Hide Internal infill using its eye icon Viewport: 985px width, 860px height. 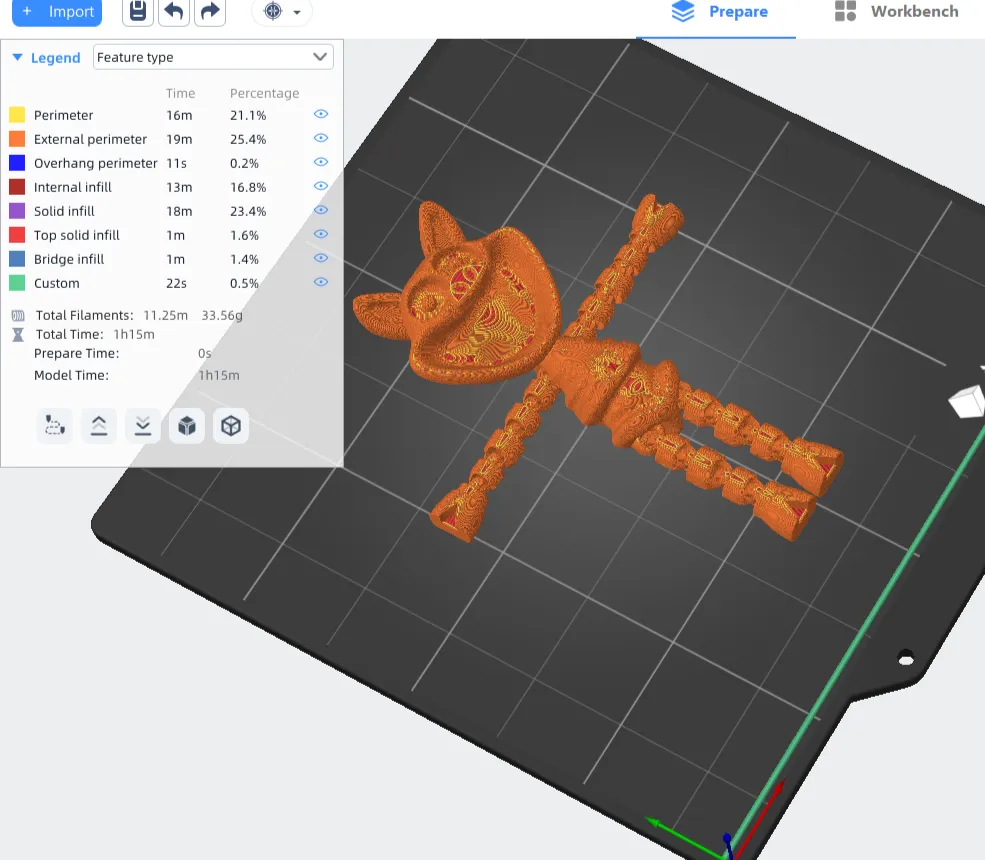(x=320, y=185)
